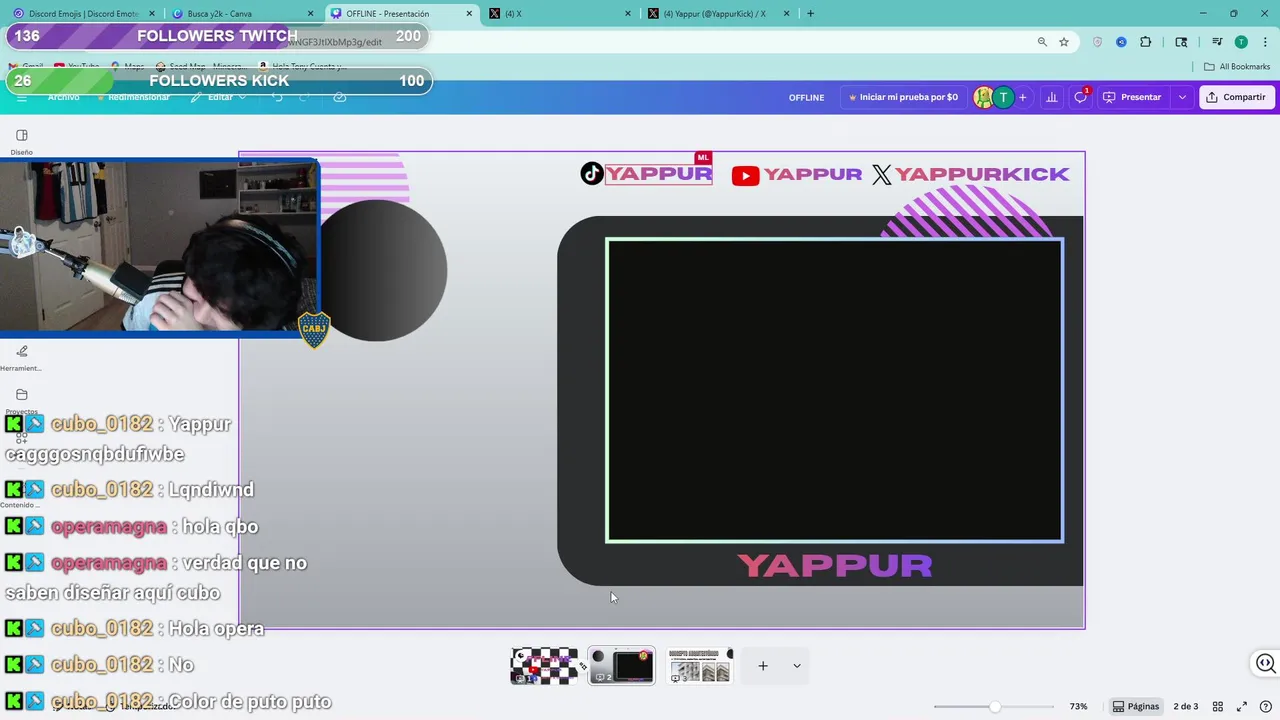Open the tab search sidebar icon
This screenshot has height=720, width=1280.
click(1181, 42)
